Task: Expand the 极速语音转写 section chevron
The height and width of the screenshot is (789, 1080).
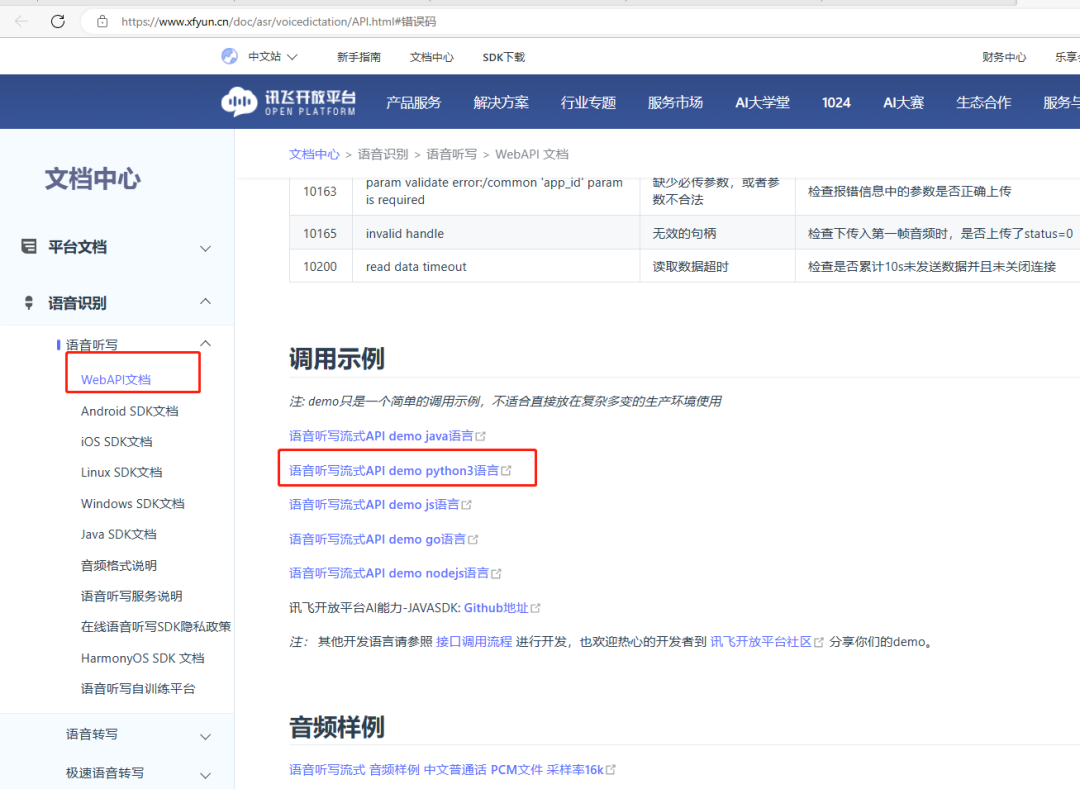Action: click(205, 775)
